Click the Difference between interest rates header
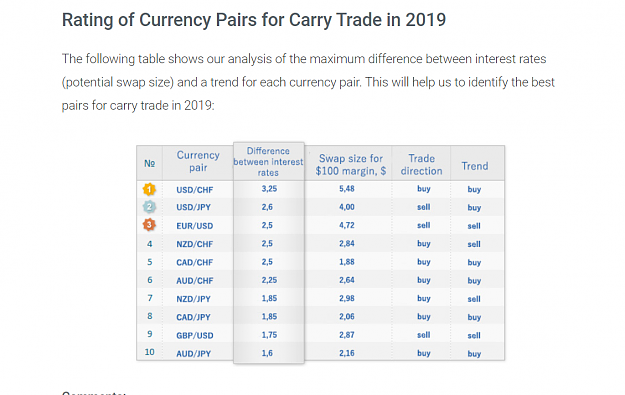 tap(268, 162)
